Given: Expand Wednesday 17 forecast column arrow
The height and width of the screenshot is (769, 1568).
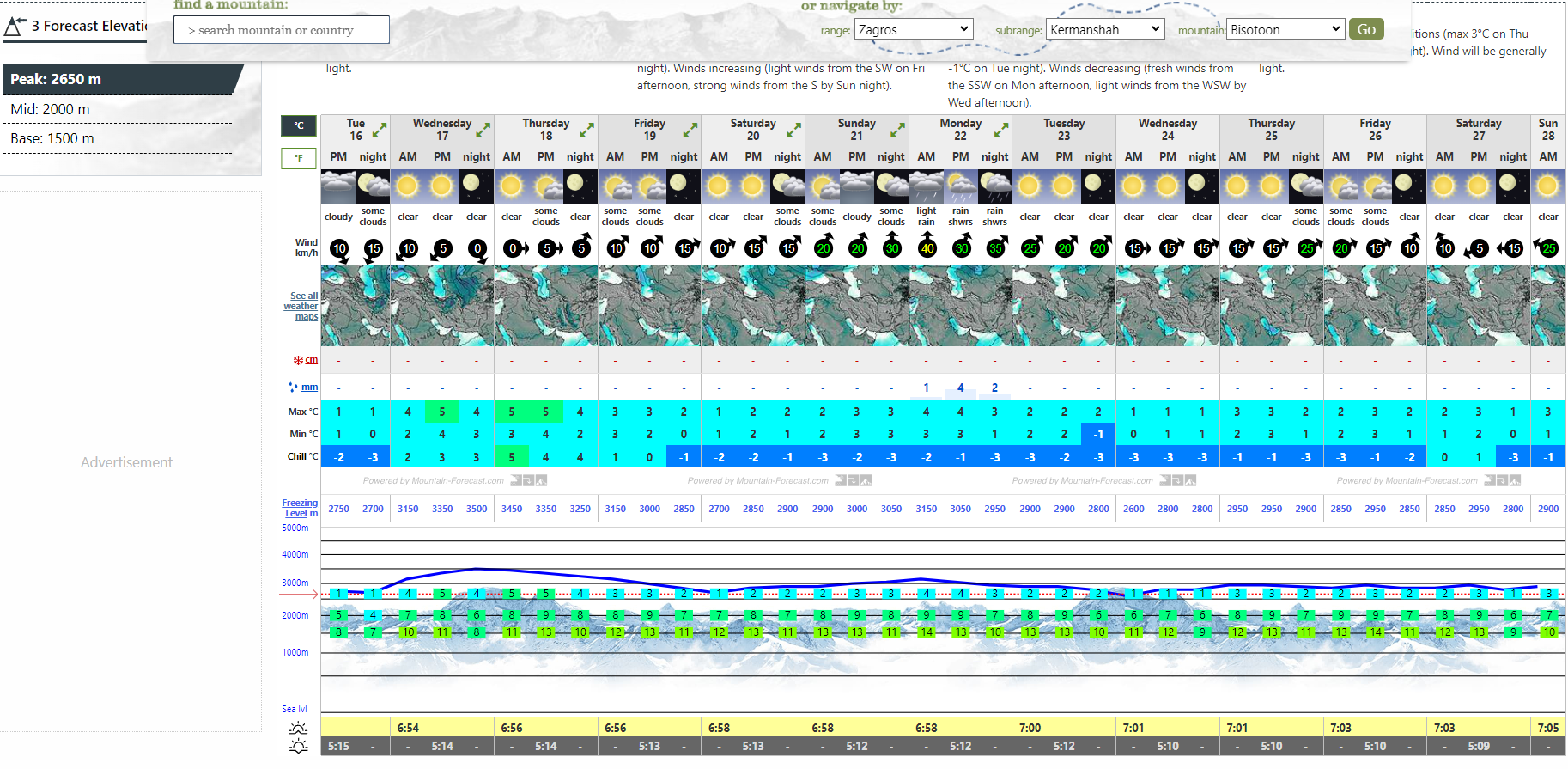Looking at the screenshot, I should 483,131.
